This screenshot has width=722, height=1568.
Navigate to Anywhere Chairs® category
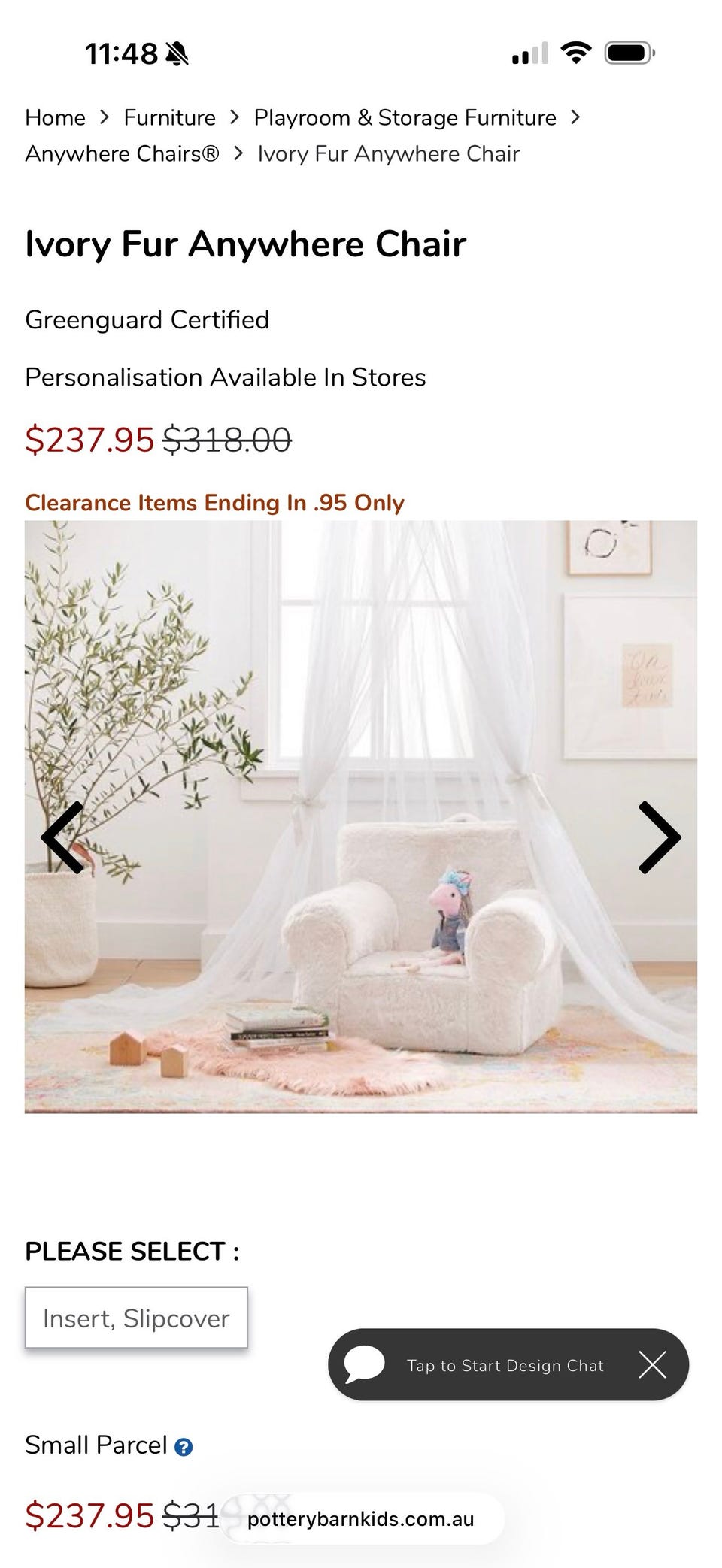[122, 154]
